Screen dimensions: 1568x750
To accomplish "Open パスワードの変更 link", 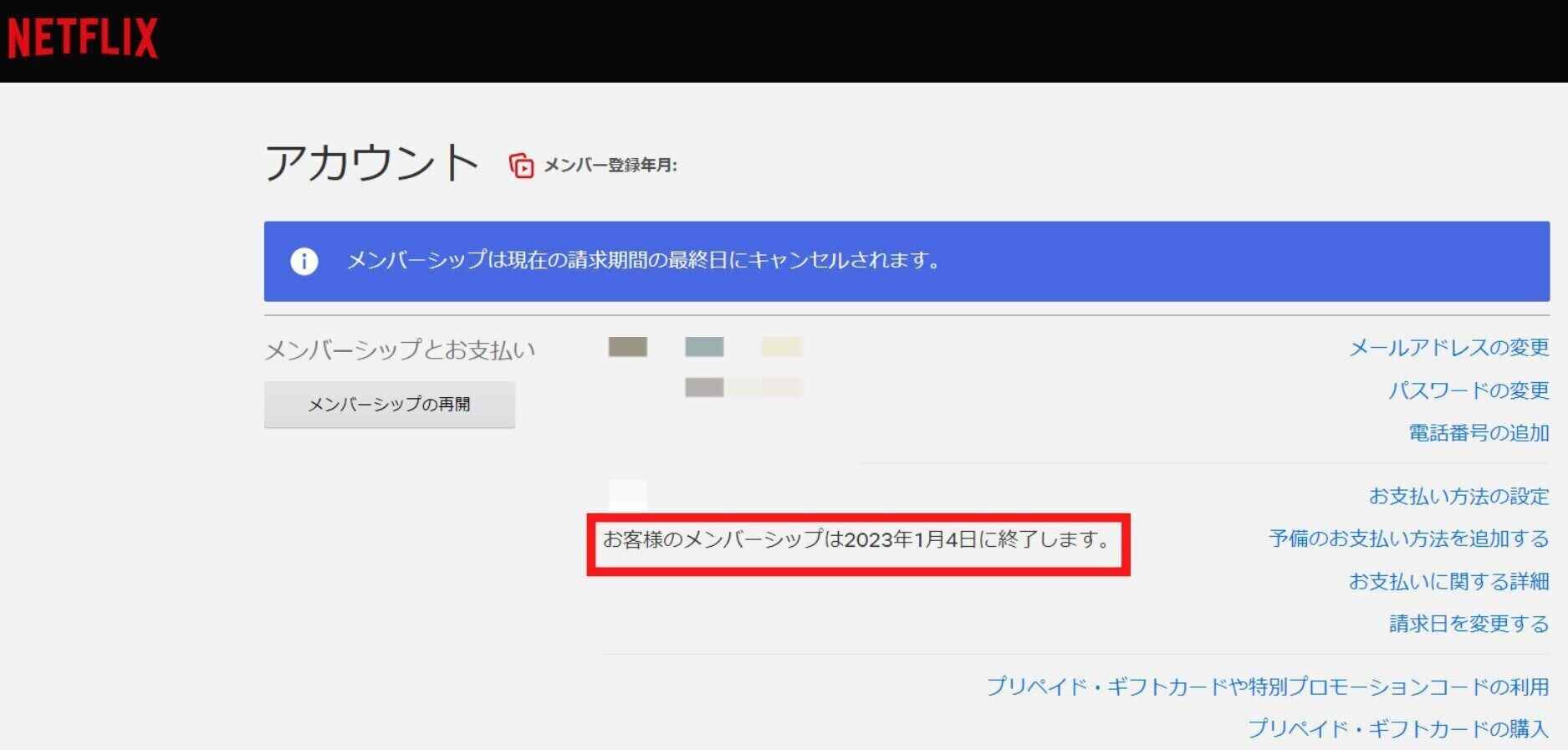I will pos(1468,390).
